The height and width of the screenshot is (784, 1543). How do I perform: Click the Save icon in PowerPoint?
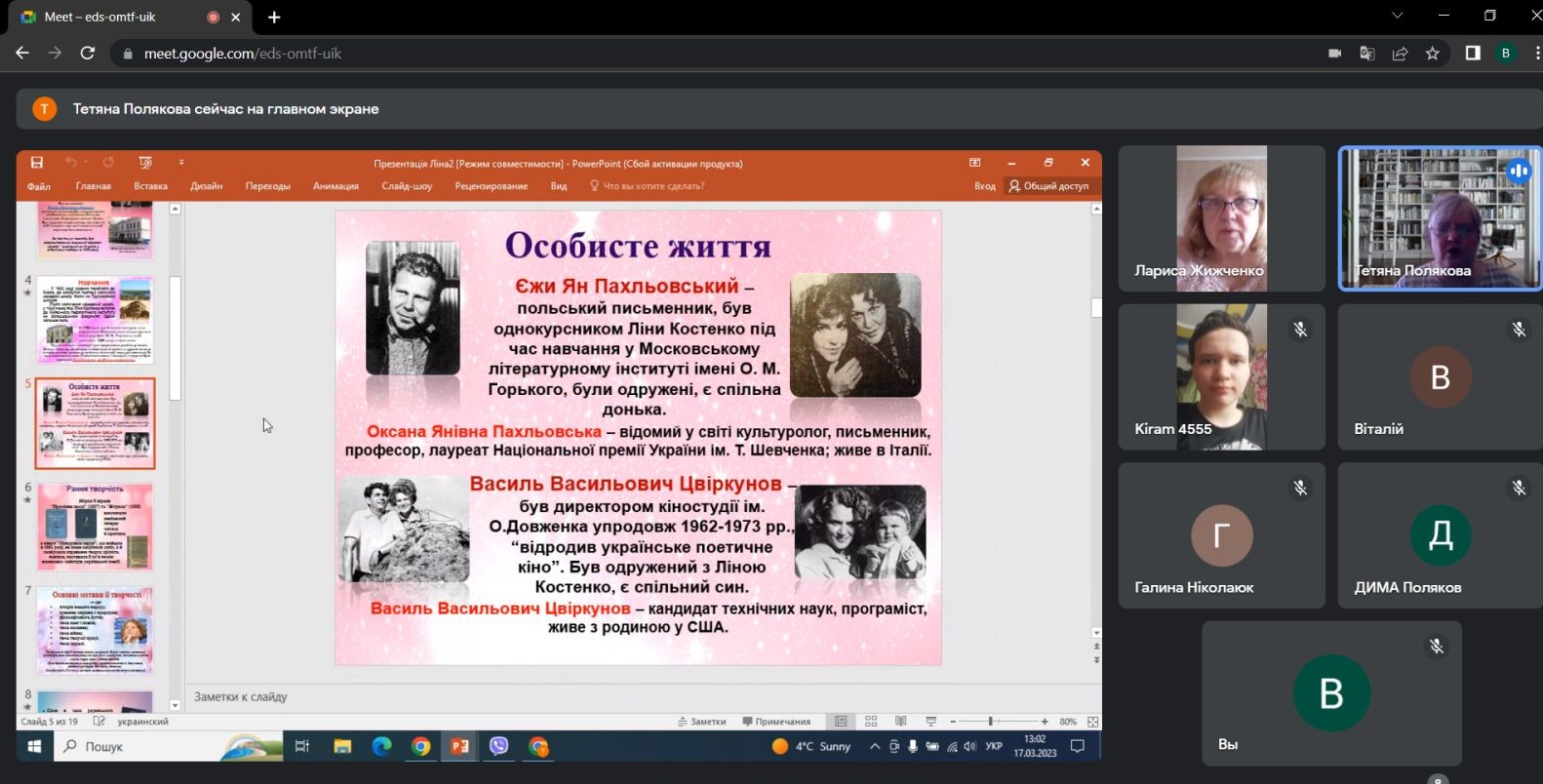37,163
